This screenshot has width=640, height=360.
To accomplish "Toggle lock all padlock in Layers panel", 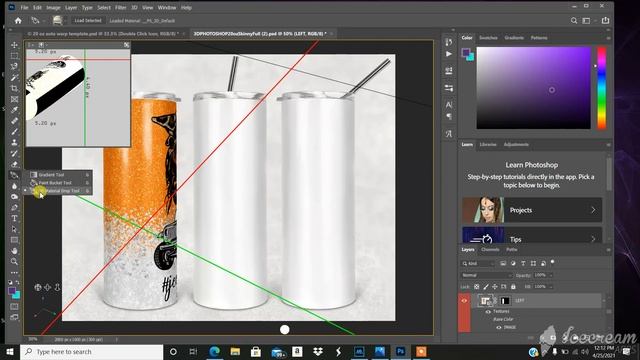I will (x=513, y=287).
